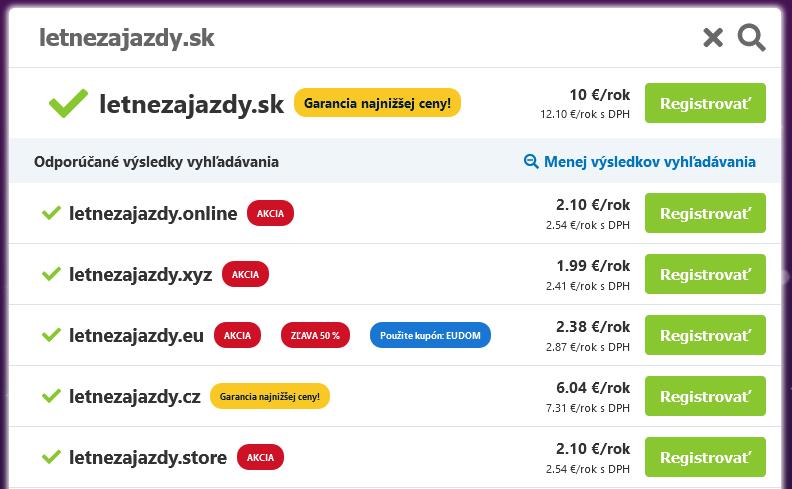Click the yellow guarantee badge for letnezajazdy.sk
This screenshot has height=489, width=792.
pyautogui.click(x=377, y=103)
